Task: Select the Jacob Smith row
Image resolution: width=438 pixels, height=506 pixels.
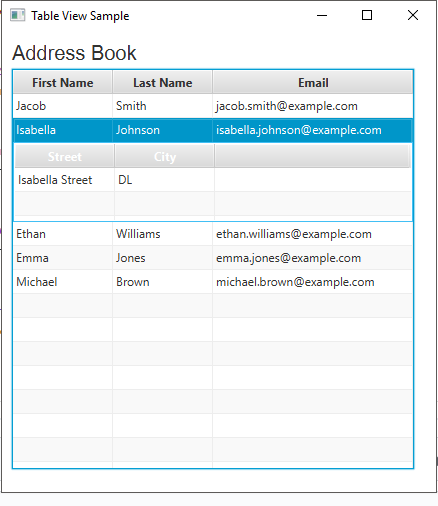Action: [213, 106]
